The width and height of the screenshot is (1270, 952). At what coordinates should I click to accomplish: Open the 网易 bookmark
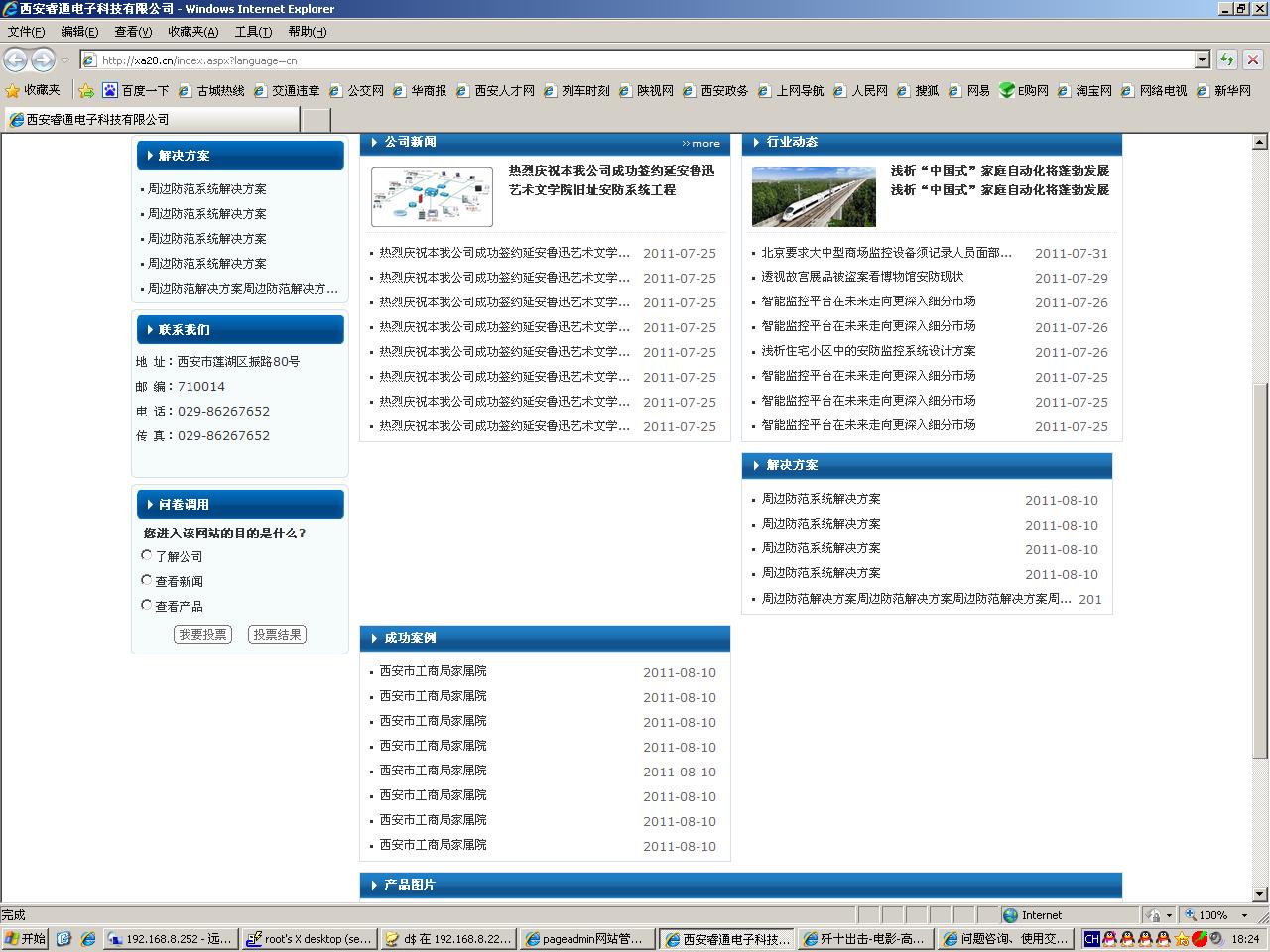969,90
